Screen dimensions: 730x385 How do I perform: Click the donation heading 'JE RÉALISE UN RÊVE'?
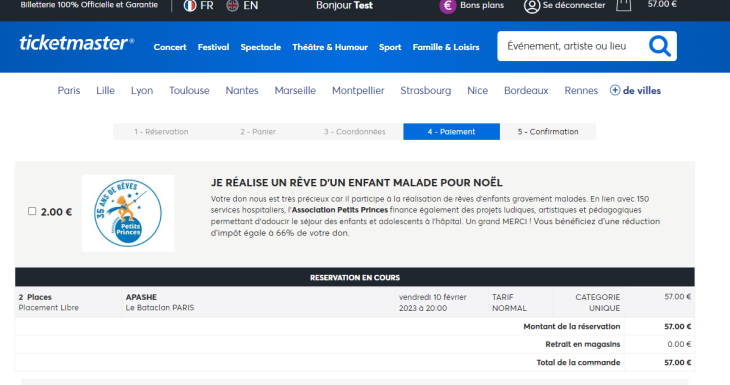pyautogui.click(x=357, y=182)
